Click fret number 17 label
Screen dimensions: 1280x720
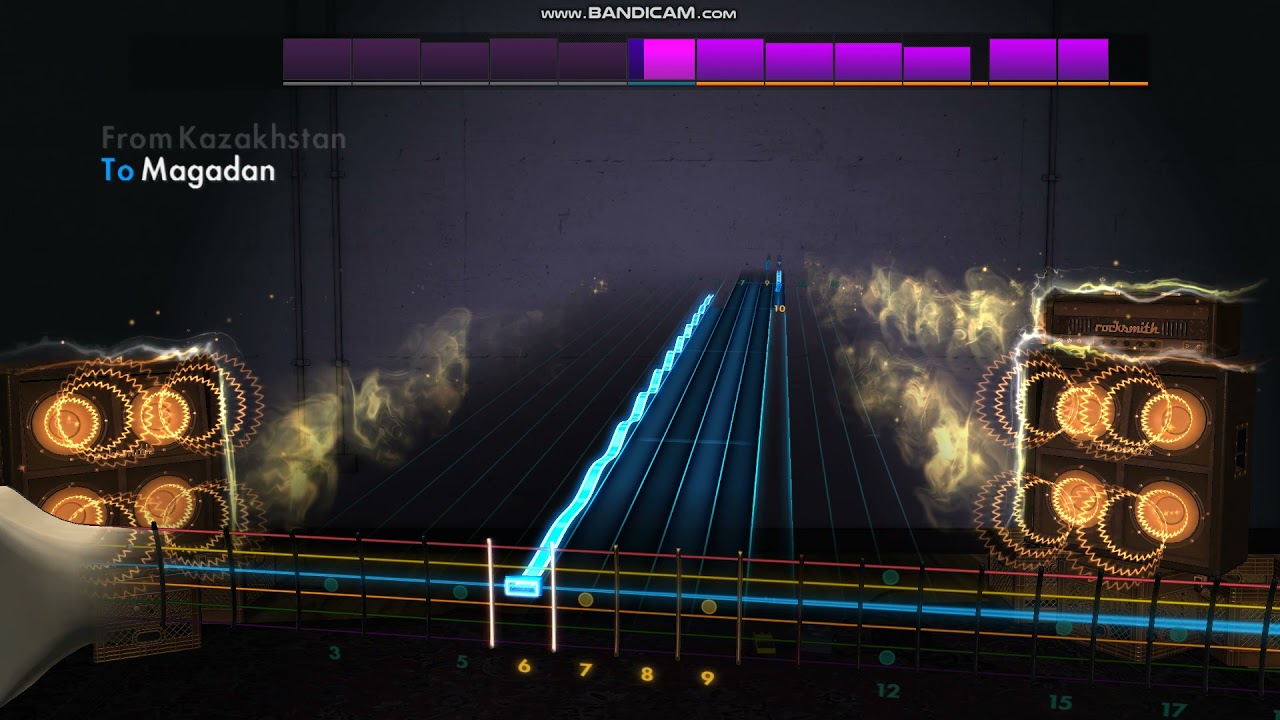pyautogui.click(x=1172, y=709)
